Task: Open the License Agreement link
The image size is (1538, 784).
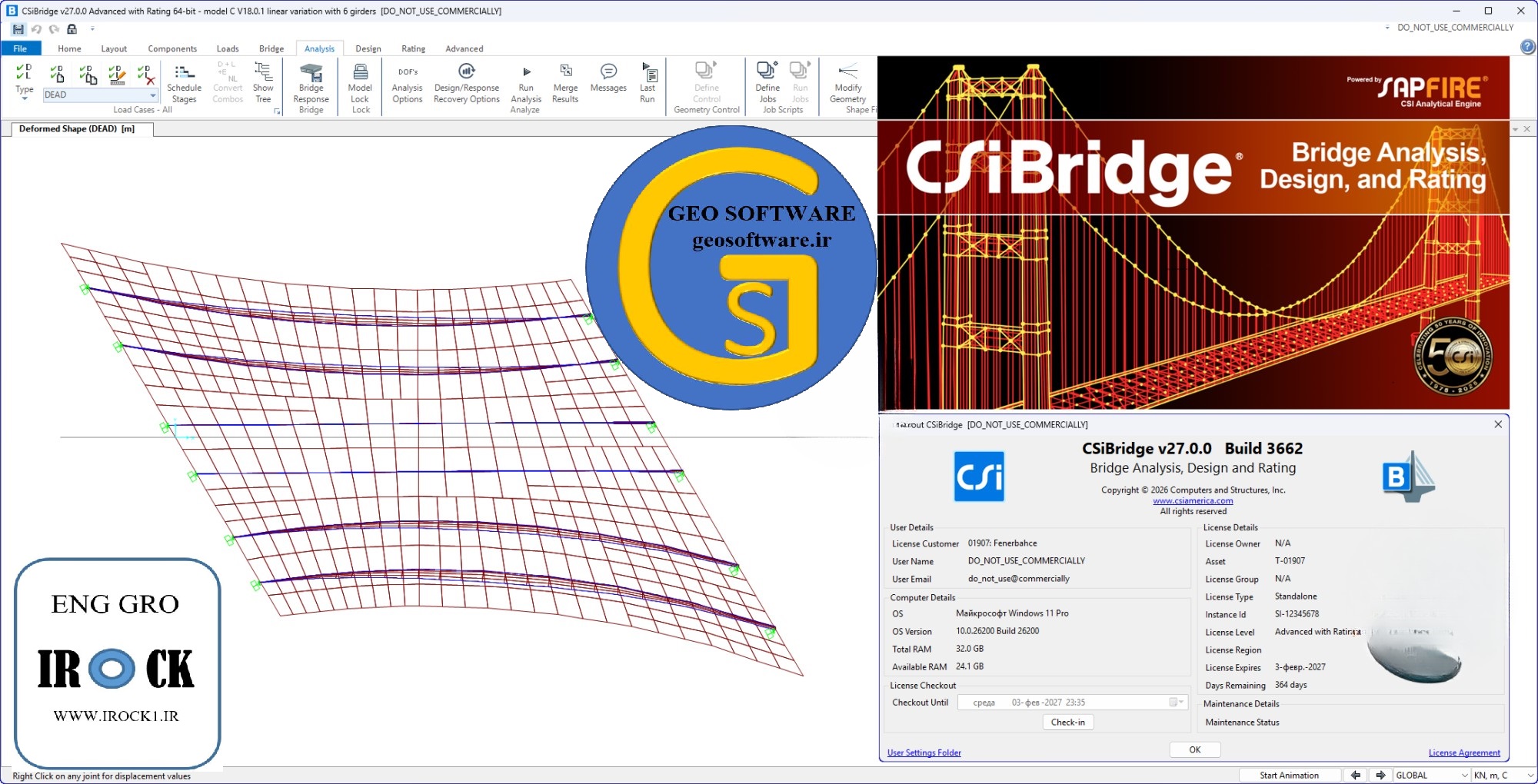Action: click(1463, 753)
